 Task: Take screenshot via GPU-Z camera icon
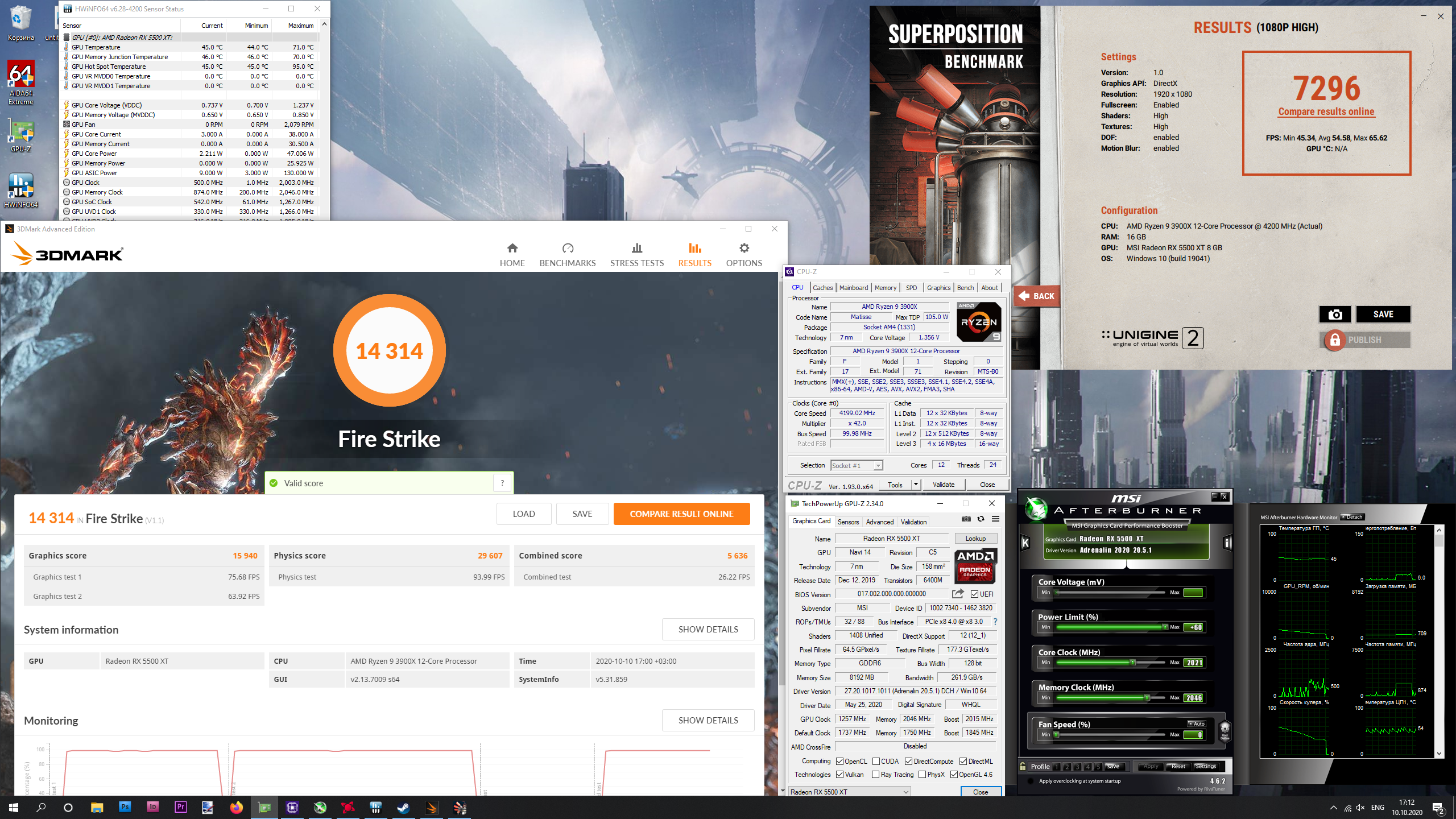tap(966, 519)
